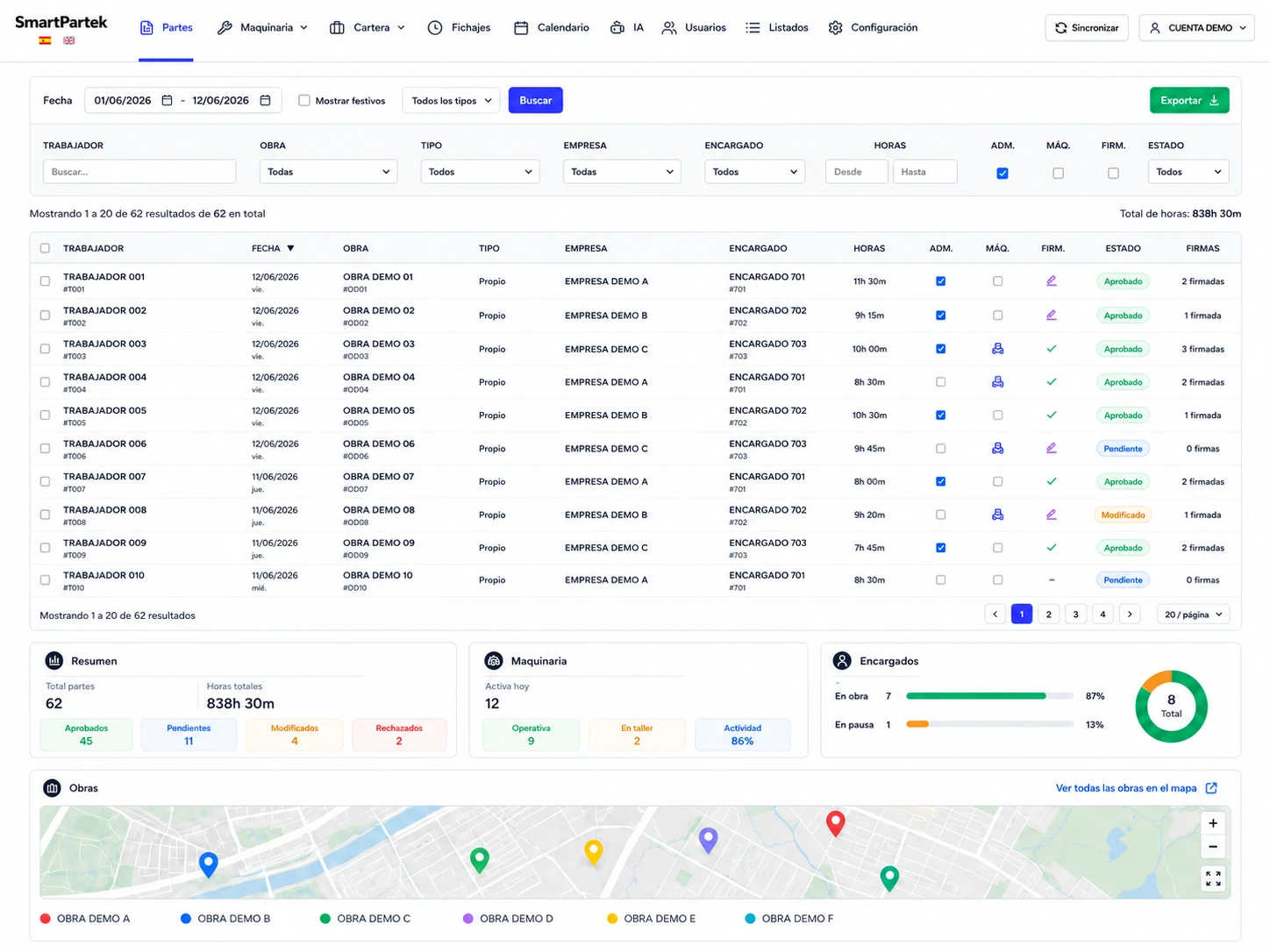Open TIPO filter dropdown
Screen dimensions: 1270x952
click(480, 172)
